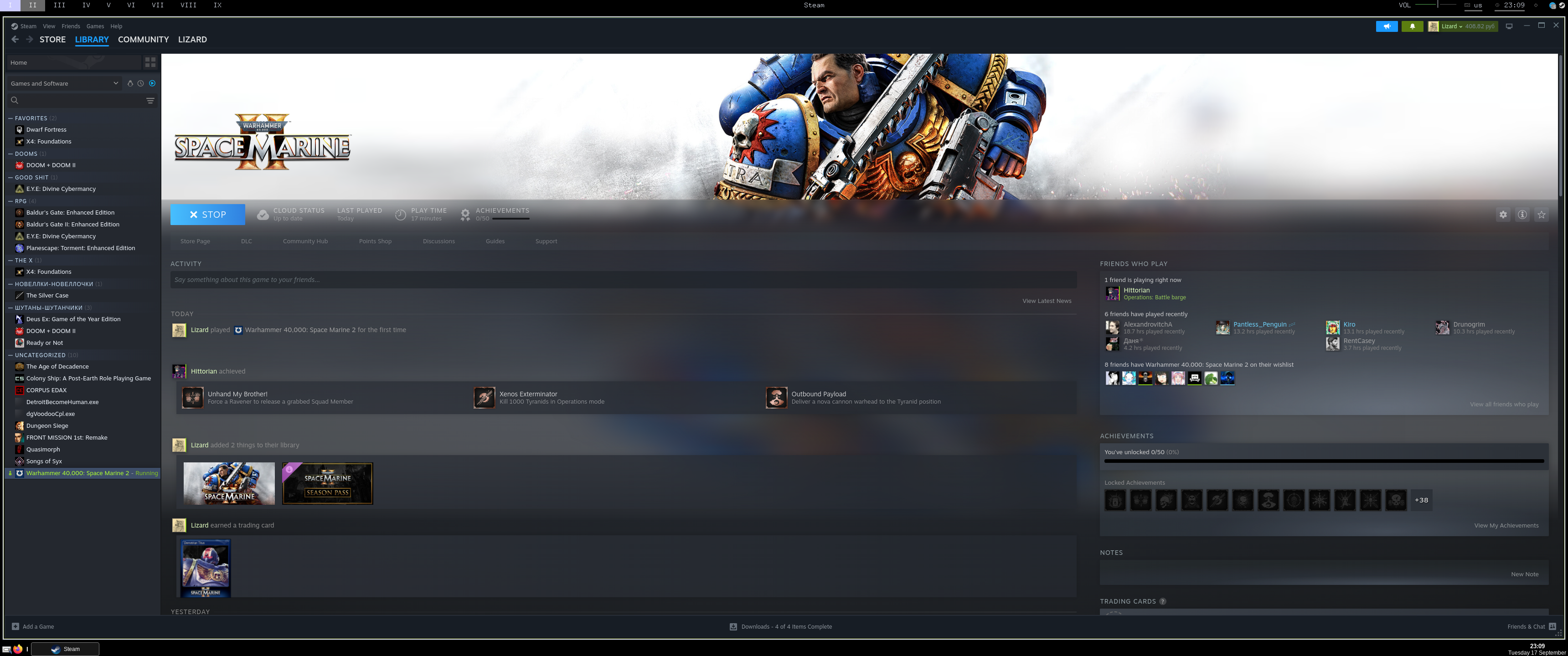Open advanced filter options beside search
The height and width of the screenshot is (656, 1568).
coord(150,100)
